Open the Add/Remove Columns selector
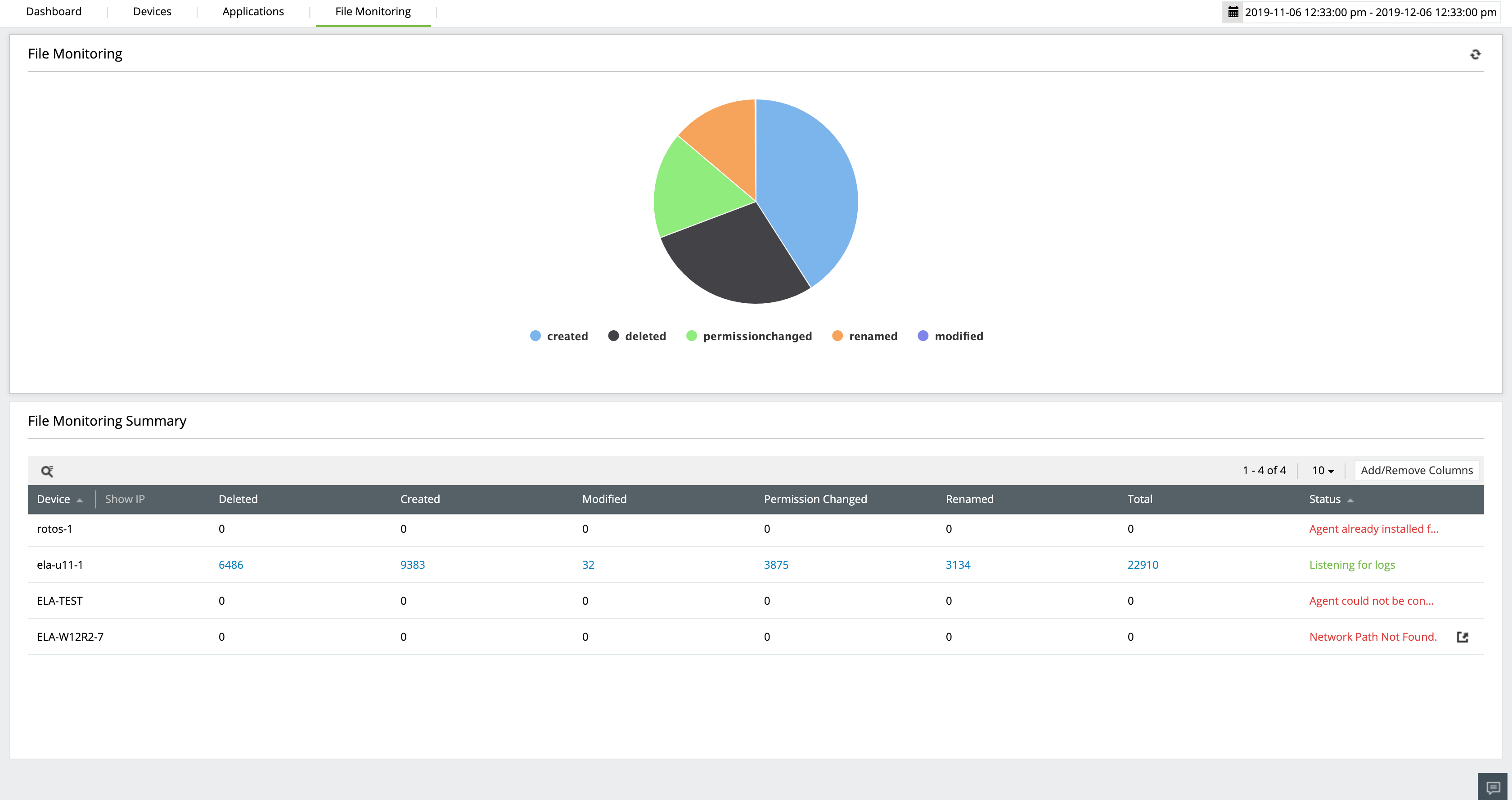This screenshot has width=1512, height=800. pyautogui.click(x=1416, y=470)
